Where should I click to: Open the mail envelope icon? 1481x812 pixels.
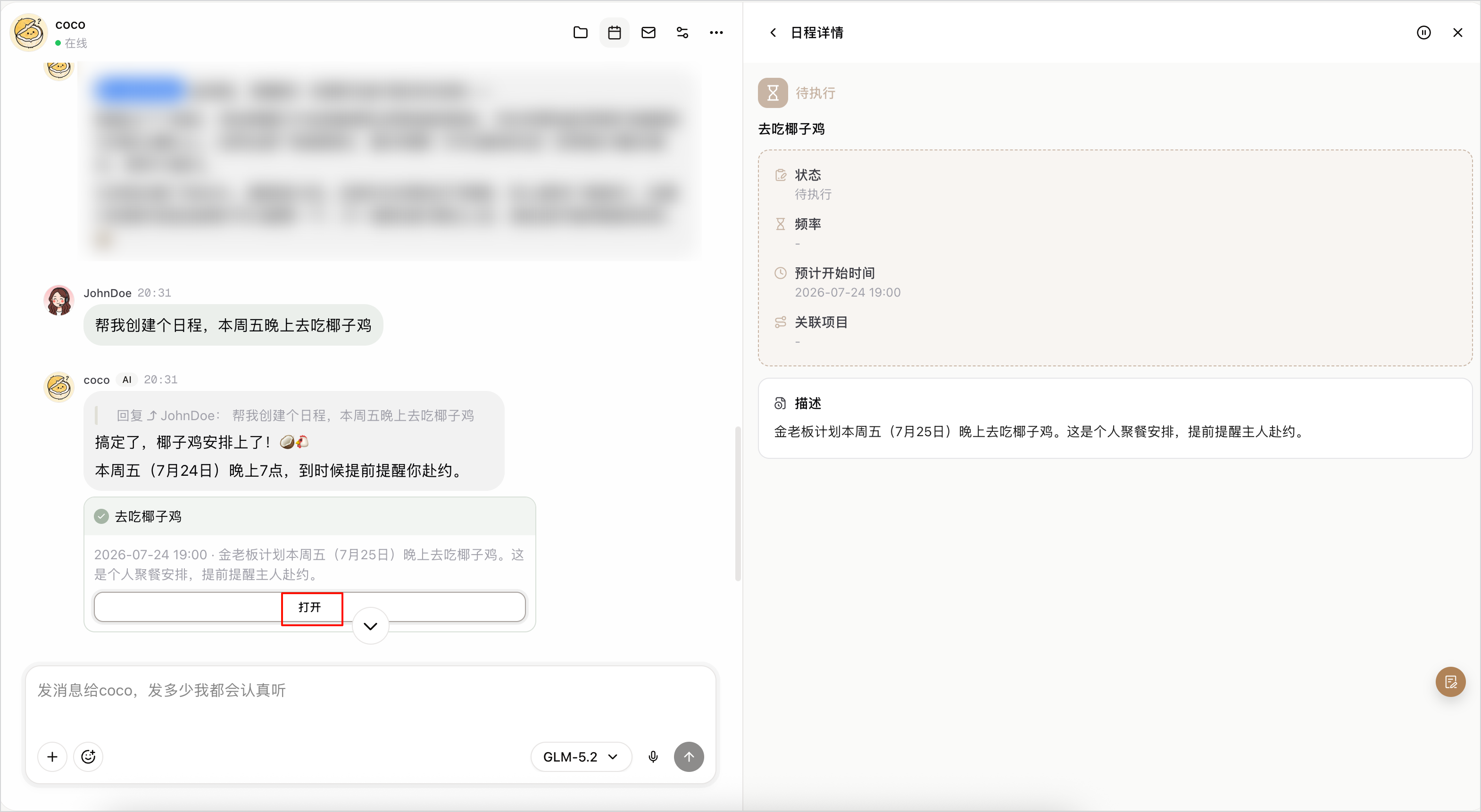click(648, 33)
